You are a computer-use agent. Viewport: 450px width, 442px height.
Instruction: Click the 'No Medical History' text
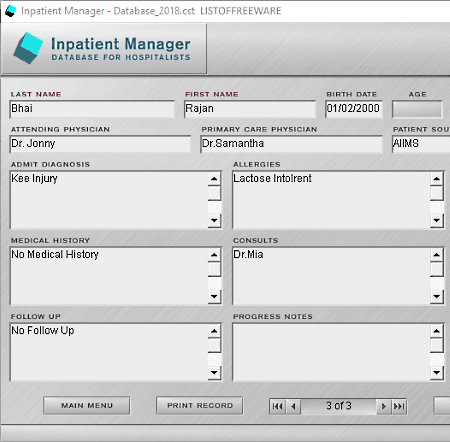coord(55,255)
